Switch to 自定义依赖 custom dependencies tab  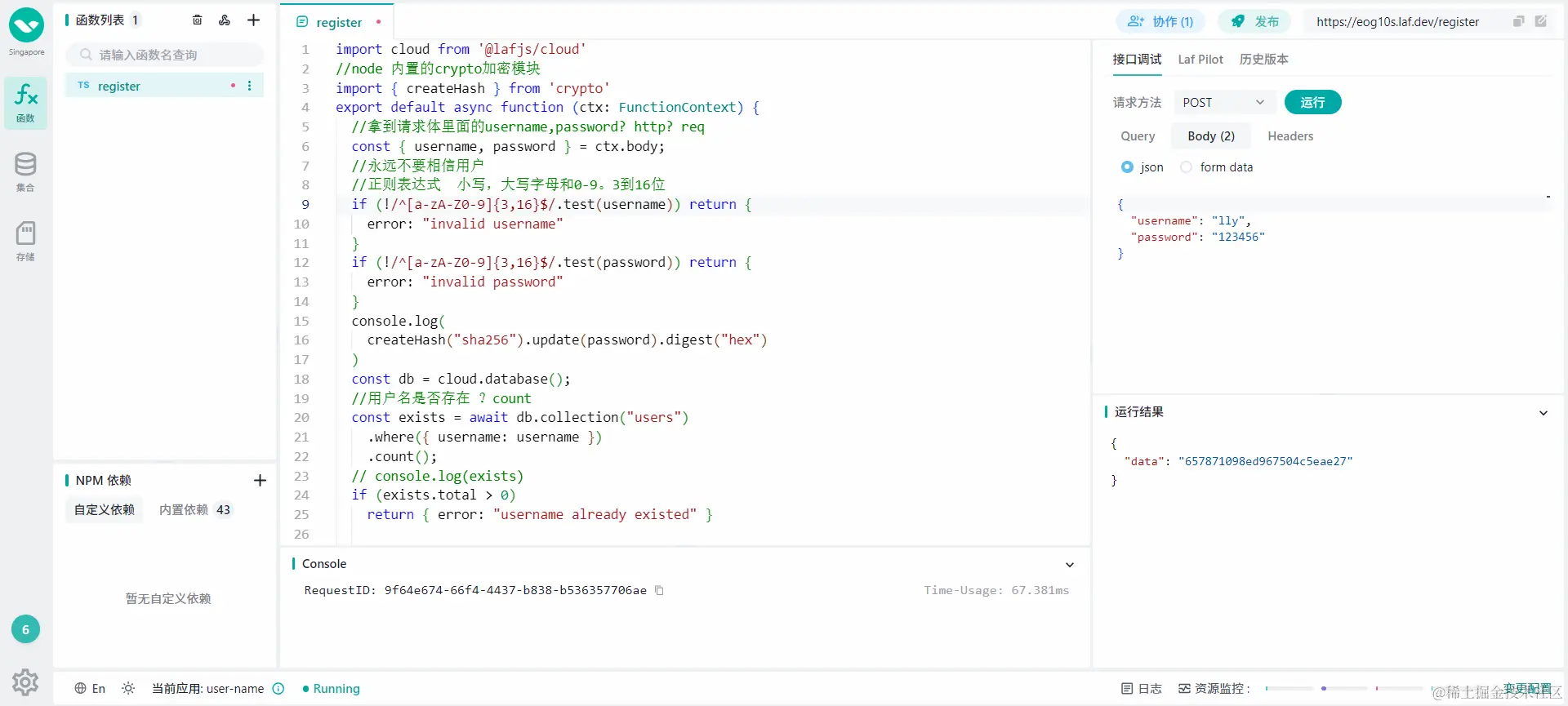pos(105,509)
